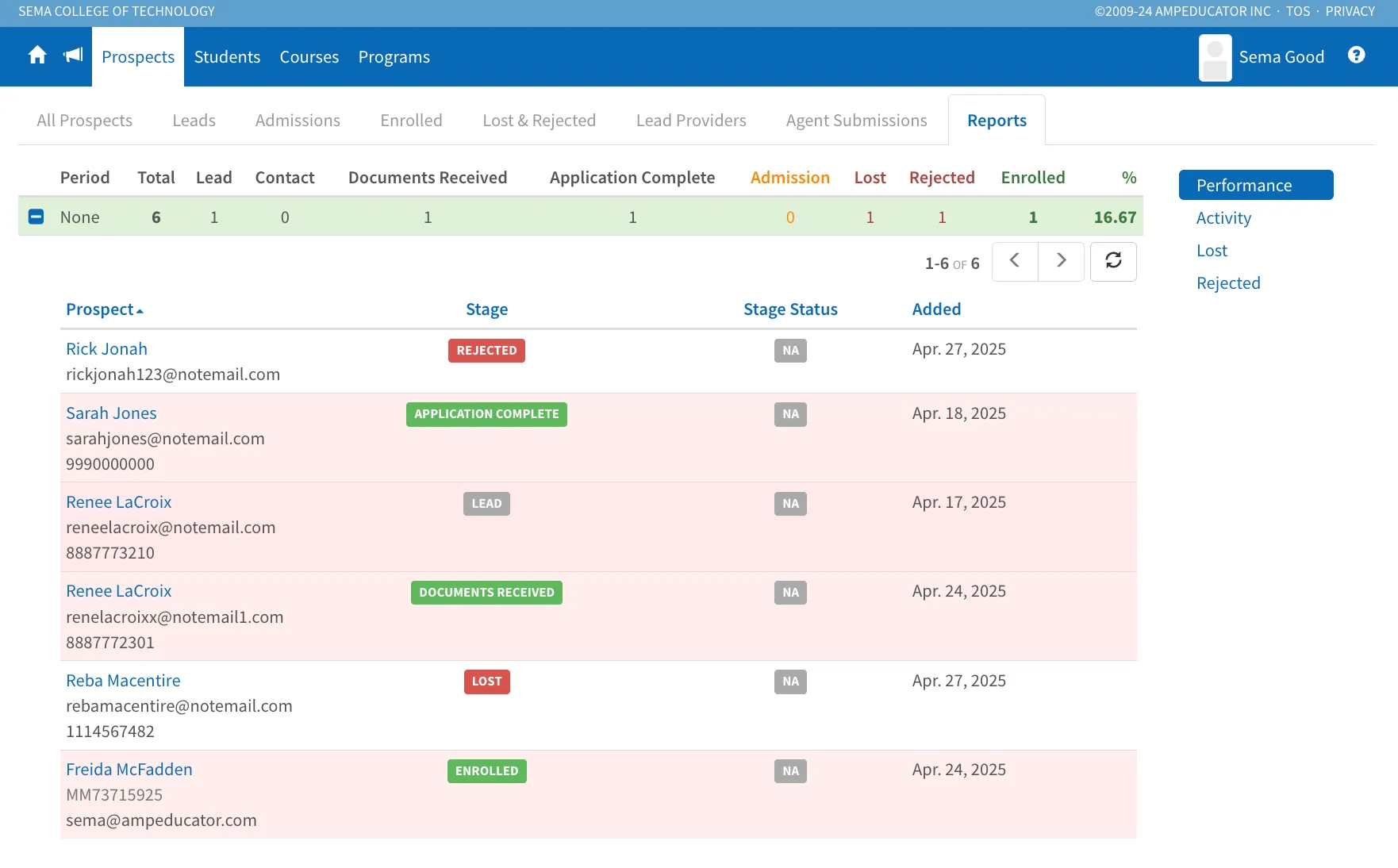Open Rick Jonah's prospect profile

click(x=106, y=349)
